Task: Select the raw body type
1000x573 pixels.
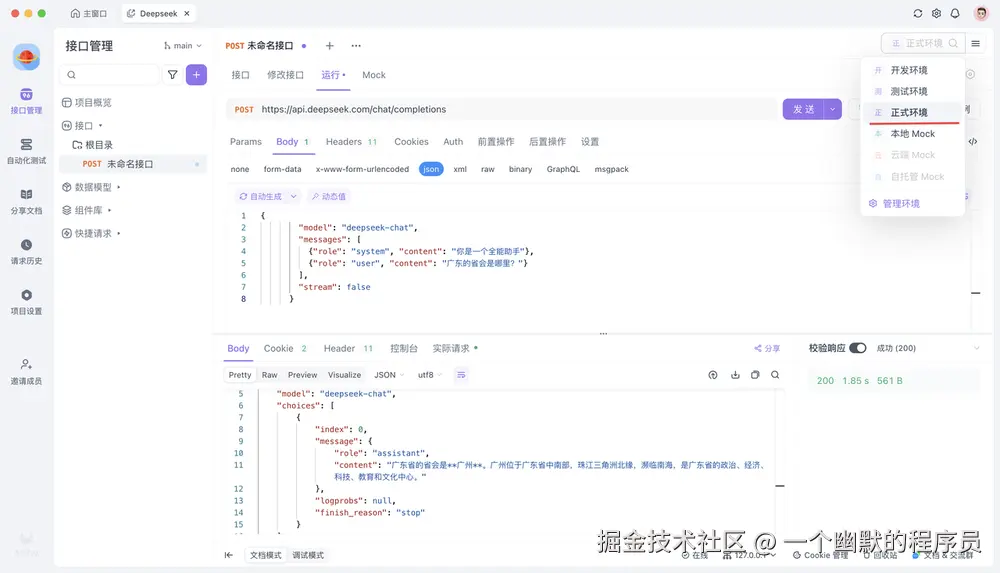Action: click(488, 169)
